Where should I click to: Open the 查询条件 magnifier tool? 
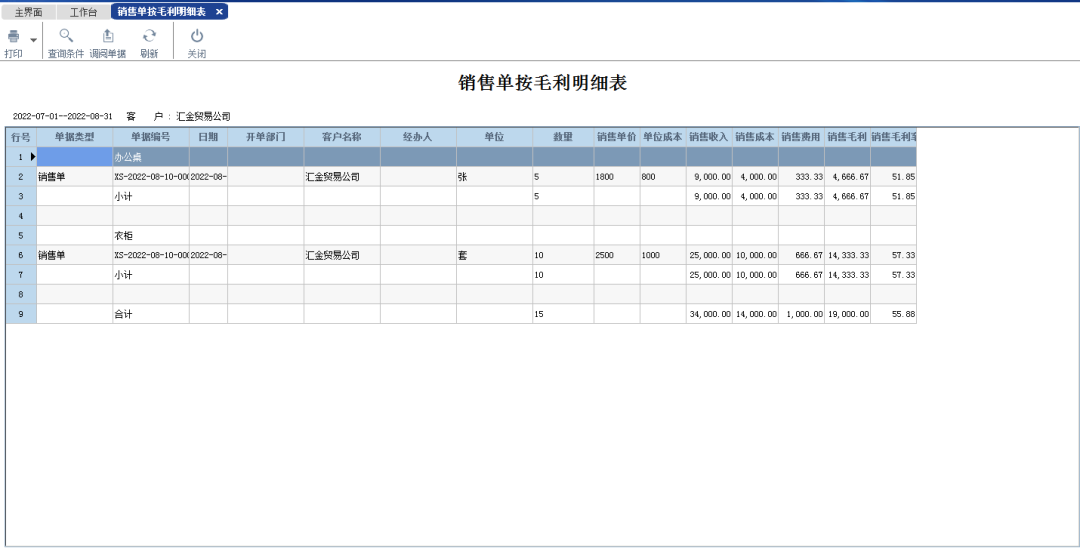pyautogui.click(x=66, y=37)
